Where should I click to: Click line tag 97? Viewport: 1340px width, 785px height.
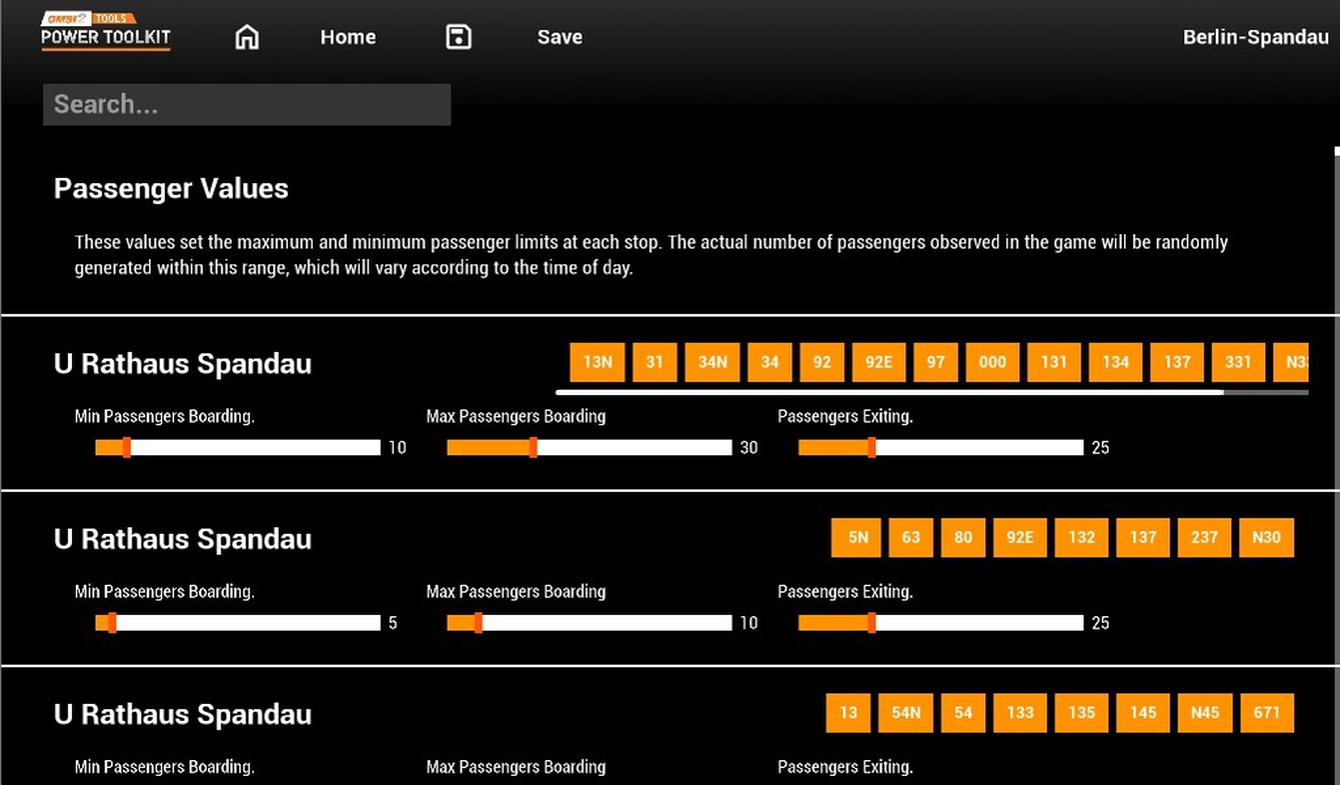click(x=936, y=362)
